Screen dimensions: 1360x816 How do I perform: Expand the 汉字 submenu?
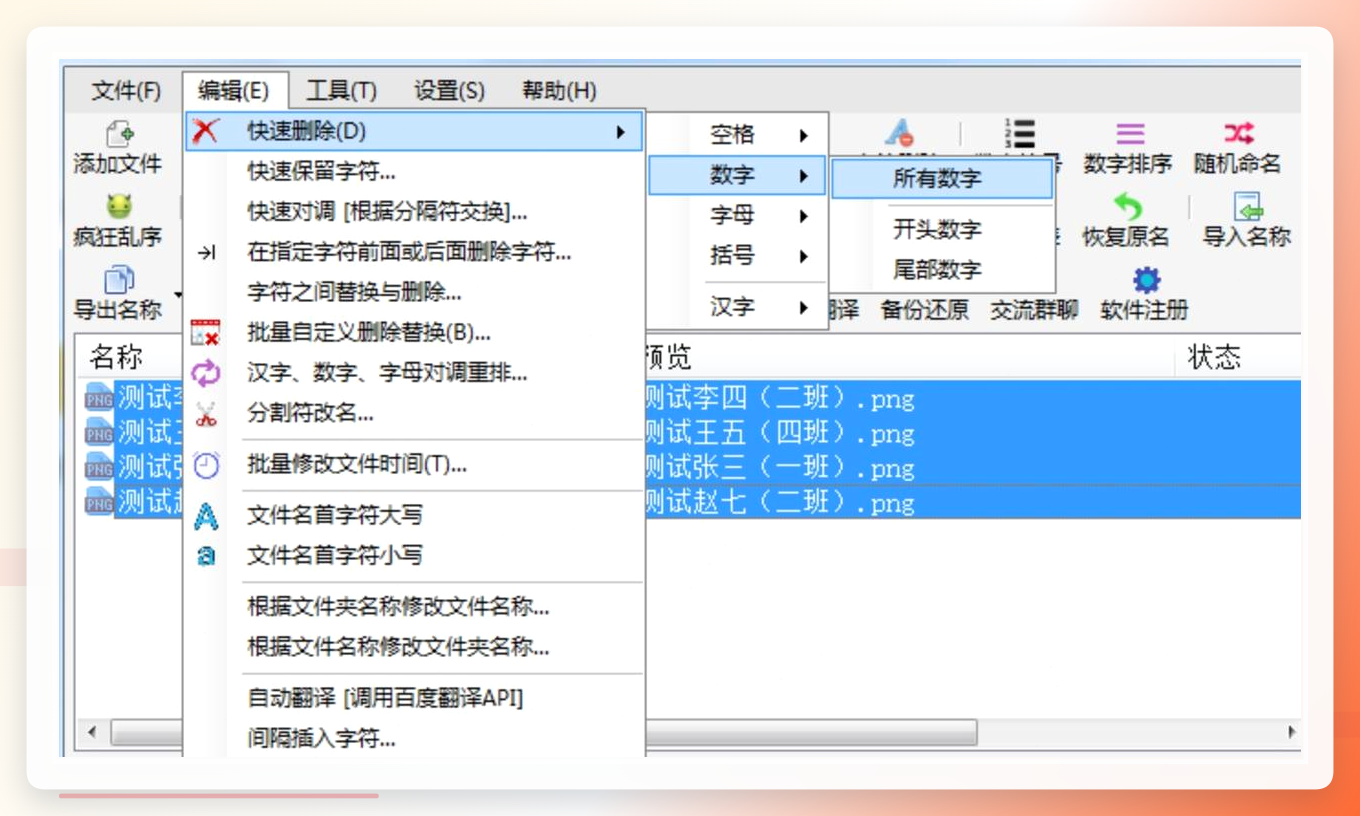coord(739,307)
